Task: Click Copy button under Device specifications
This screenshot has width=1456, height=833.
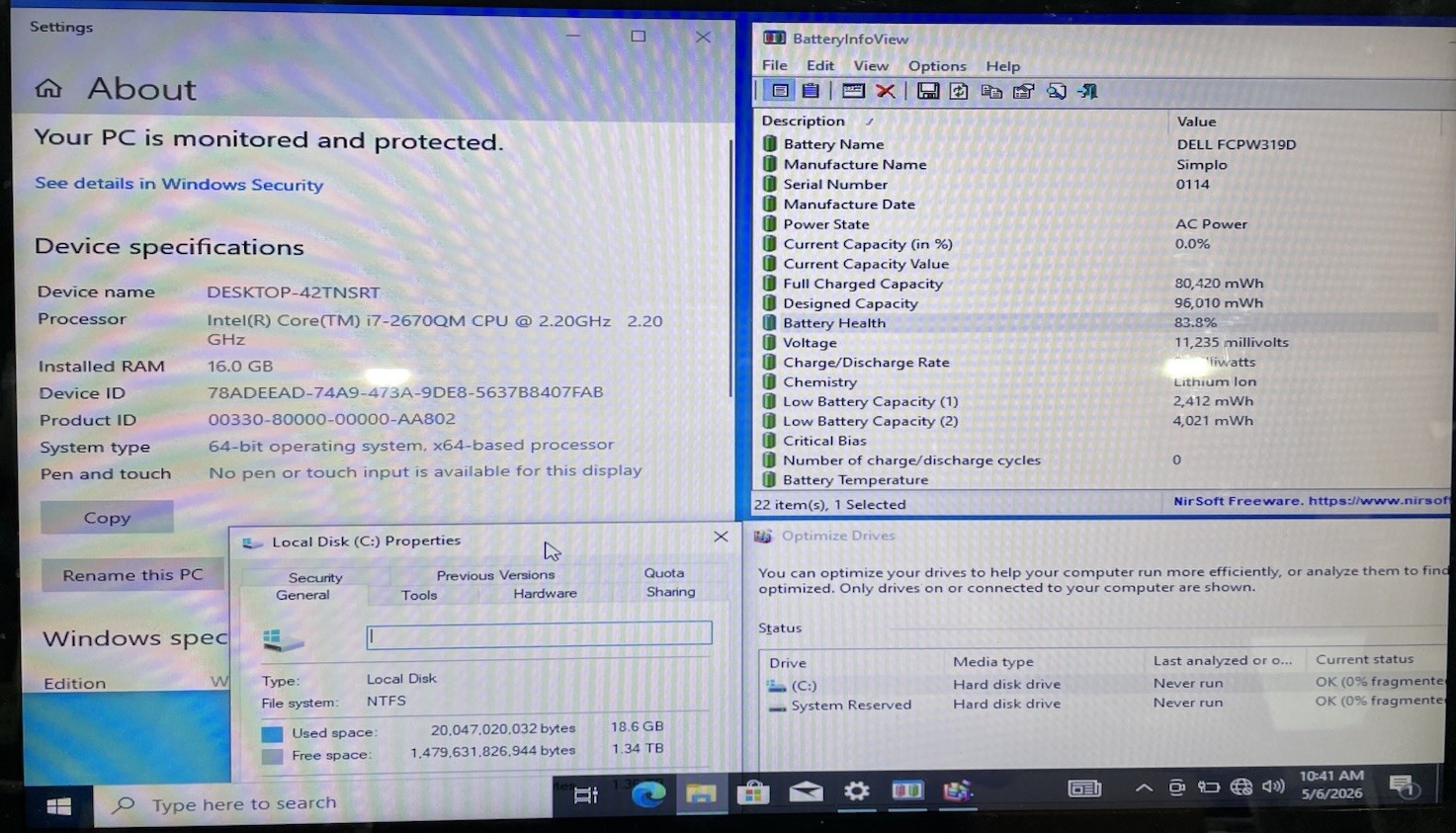Action: click(107, 518)
